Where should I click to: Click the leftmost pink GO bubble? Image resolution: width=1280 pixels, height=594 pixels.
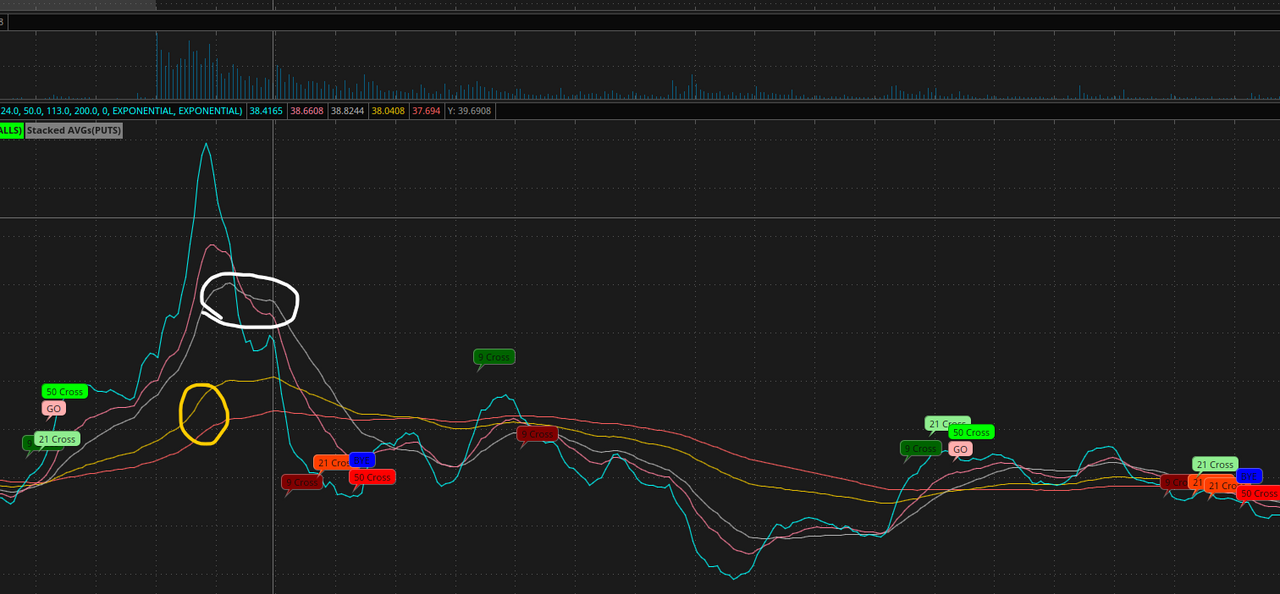(54, 408)
